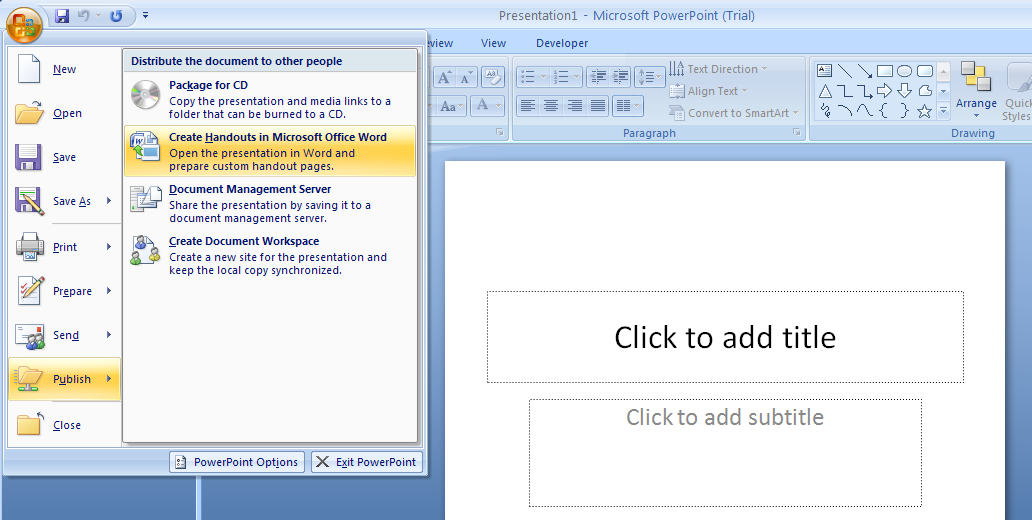This screenshot has height=520, width=1032.
Task: Open PowerPoint Options
Action: [x=237, y=462]
